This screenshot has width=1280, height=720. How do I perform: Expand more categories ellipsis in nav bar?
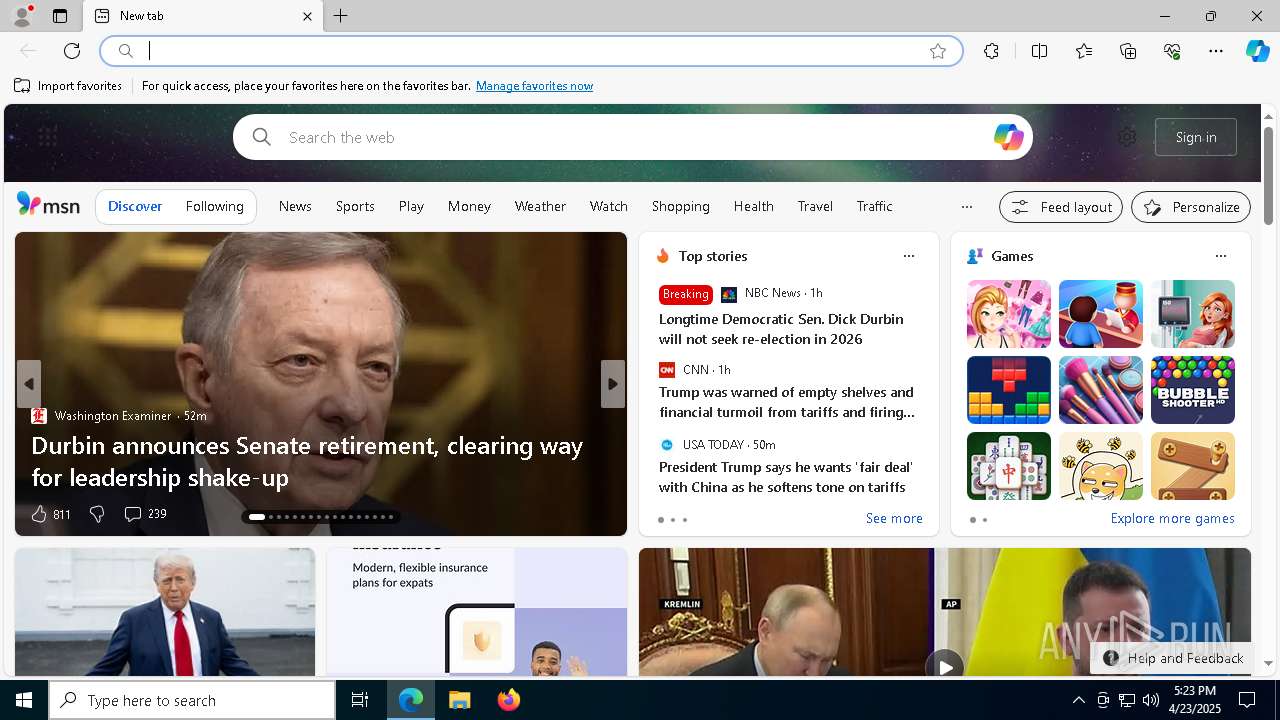[966, 207]
